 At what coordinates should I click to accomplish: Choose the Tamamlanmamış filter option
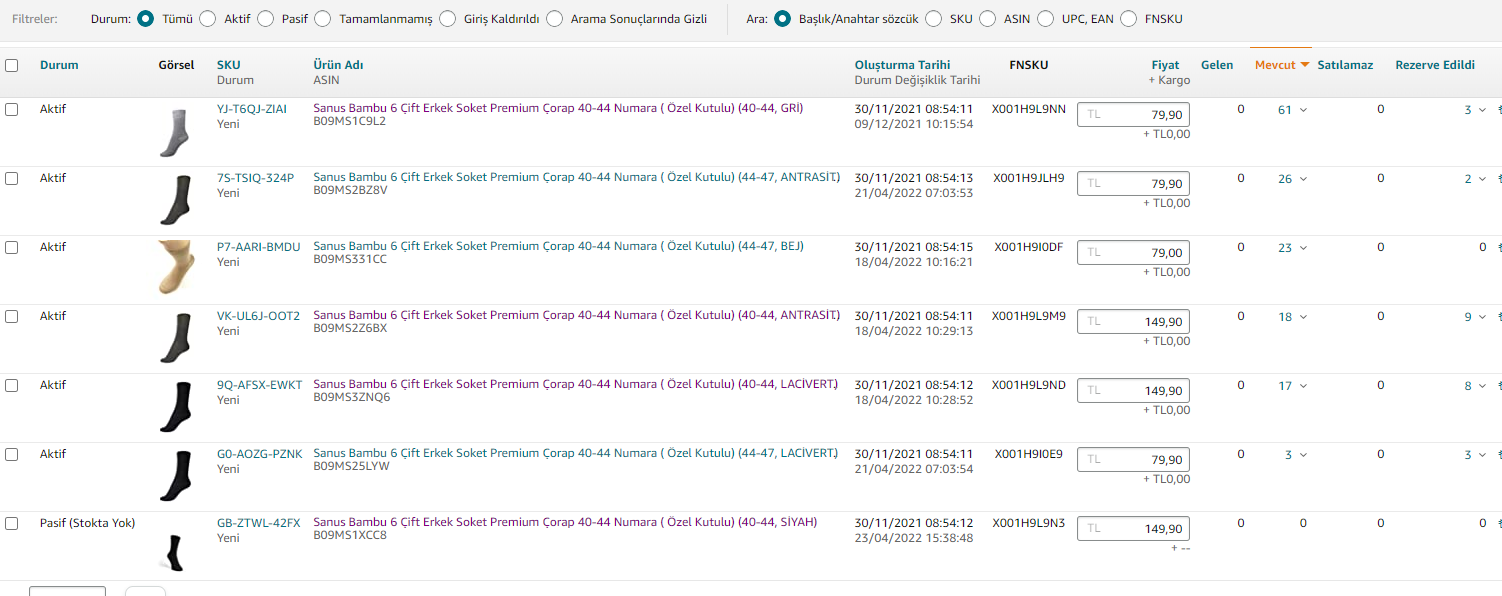pos(323,18)
